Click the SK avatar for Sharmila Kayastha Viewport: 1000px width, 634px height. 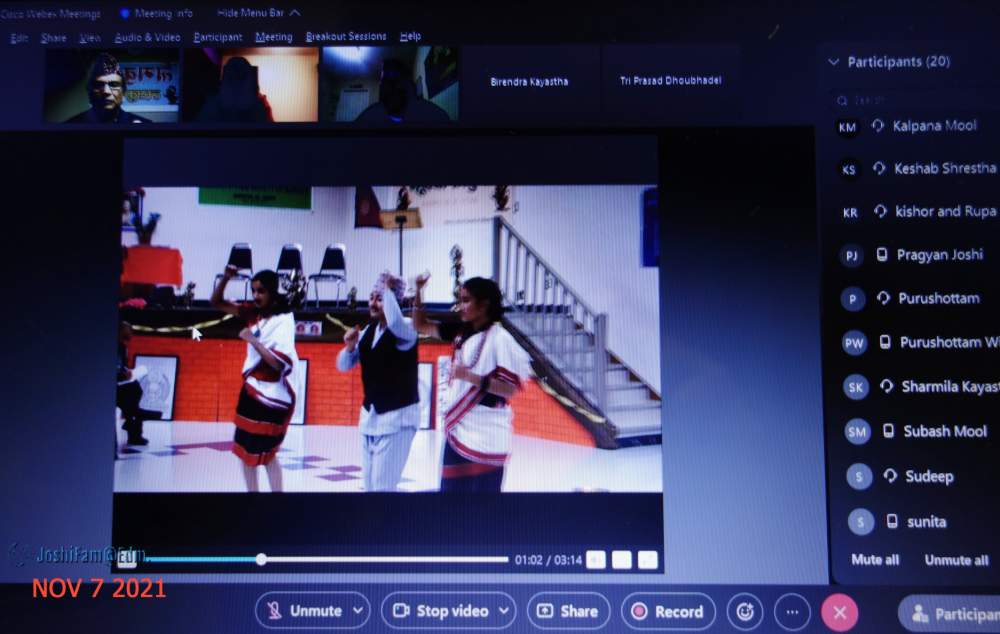coord(856,387)
